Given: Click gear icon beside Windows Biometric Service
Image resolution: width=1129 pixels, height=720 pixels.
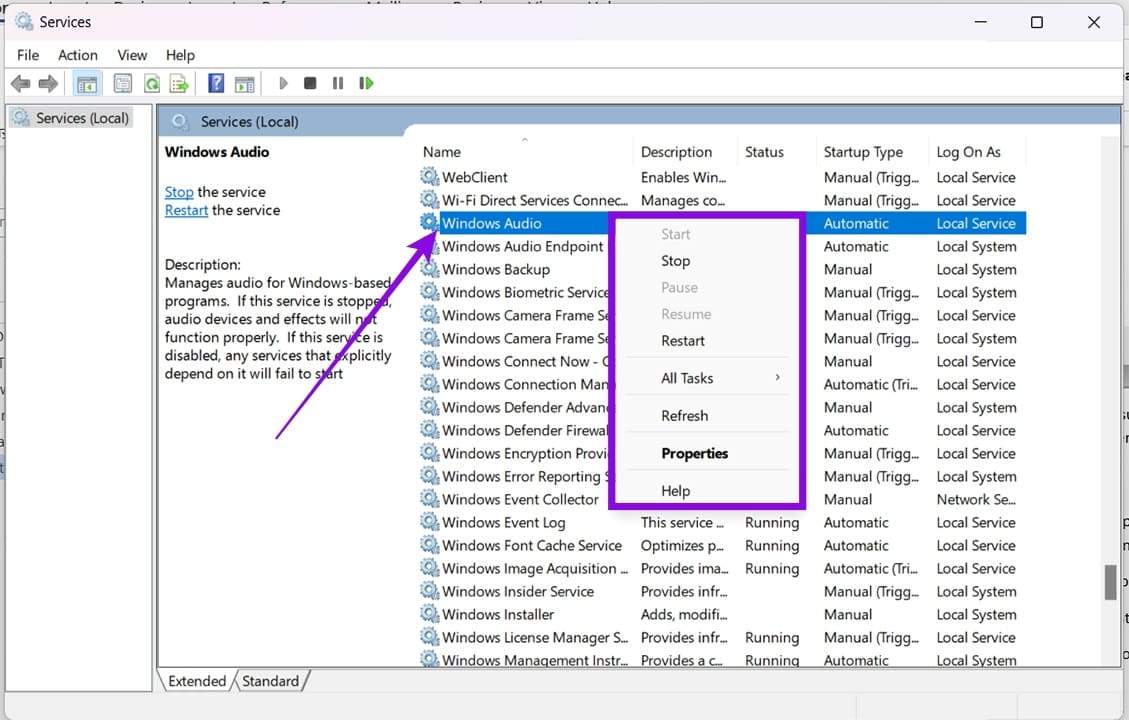Looking at the screenshot, I should 430,292.
